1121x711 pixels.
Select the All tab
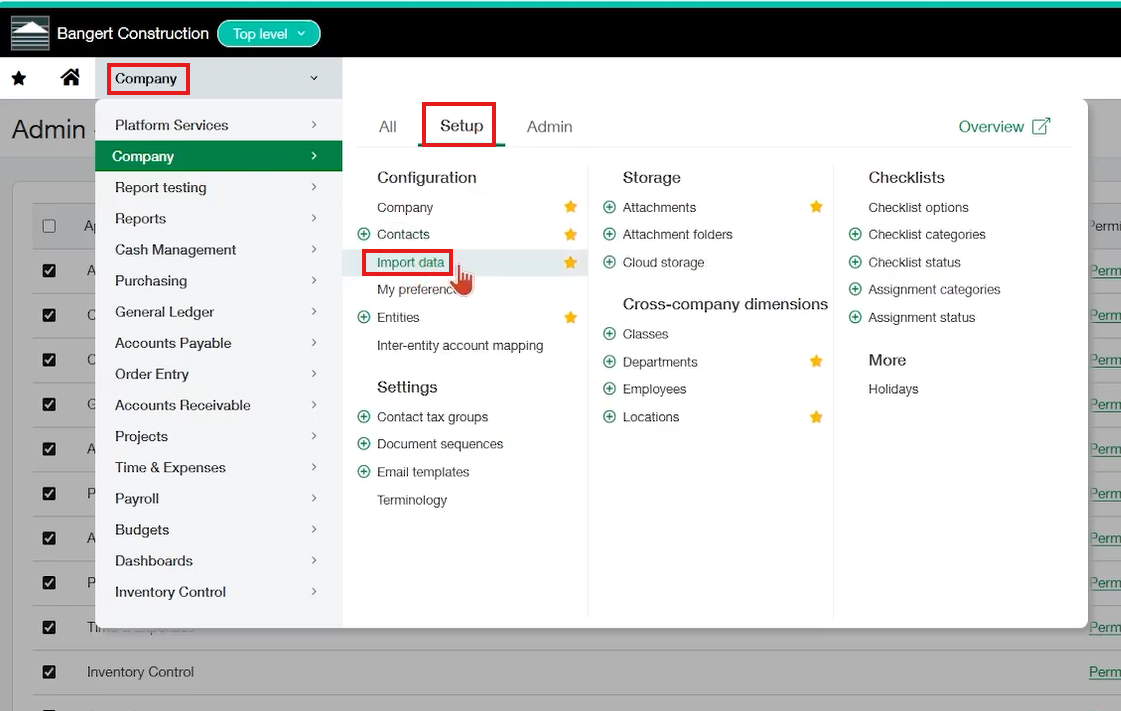coord(387,126)
